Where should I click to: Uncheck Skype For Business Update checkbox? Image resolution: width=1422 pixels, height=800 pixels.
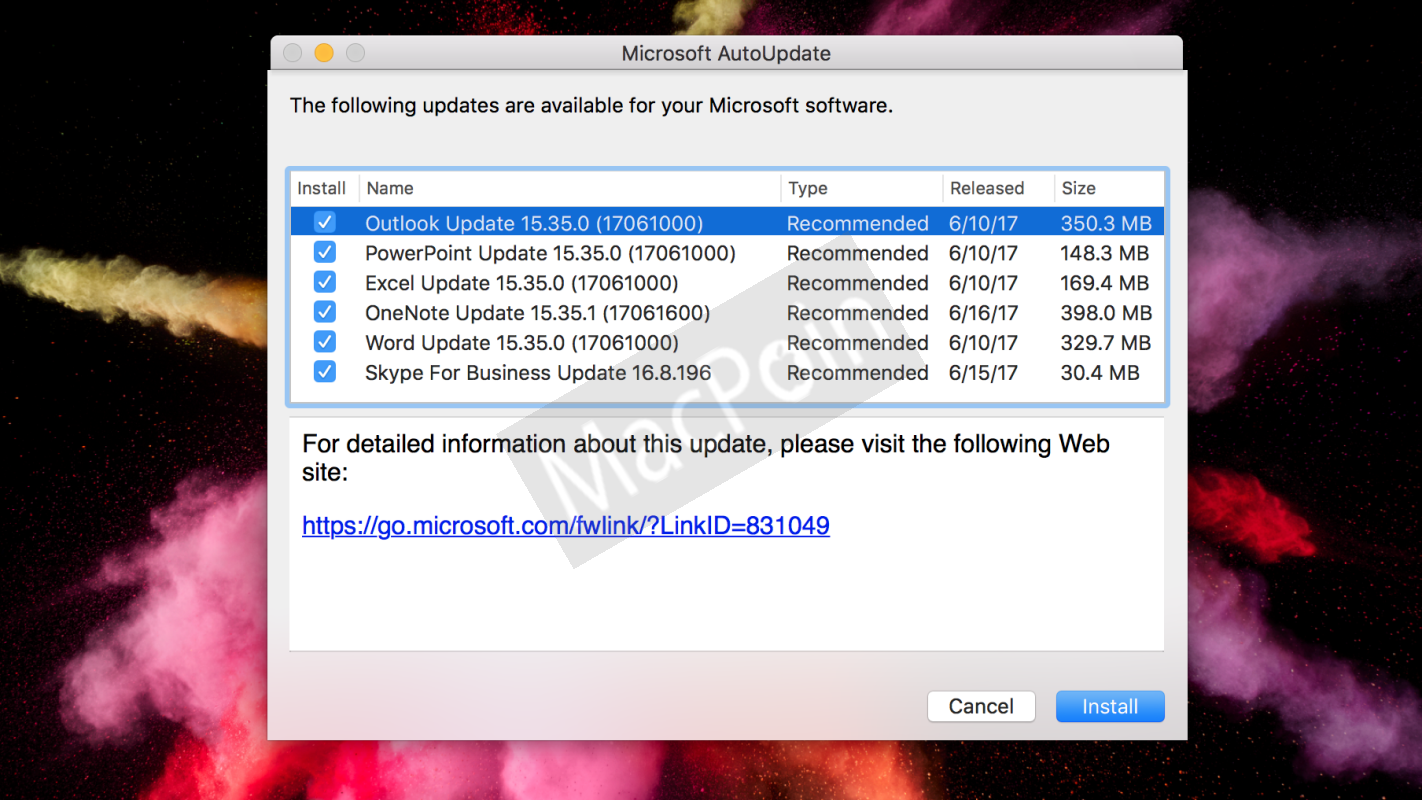click(324, 373)
